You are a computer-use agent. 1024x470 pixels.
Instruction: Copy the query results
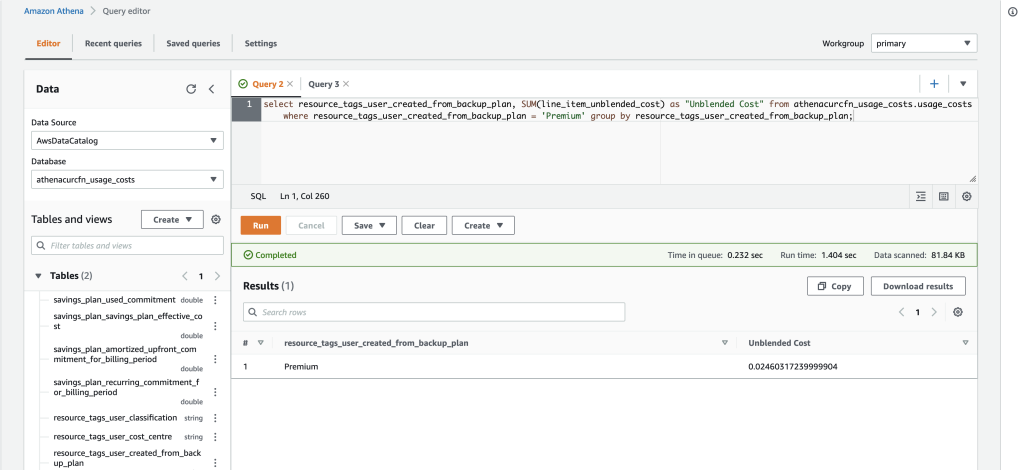835,286
